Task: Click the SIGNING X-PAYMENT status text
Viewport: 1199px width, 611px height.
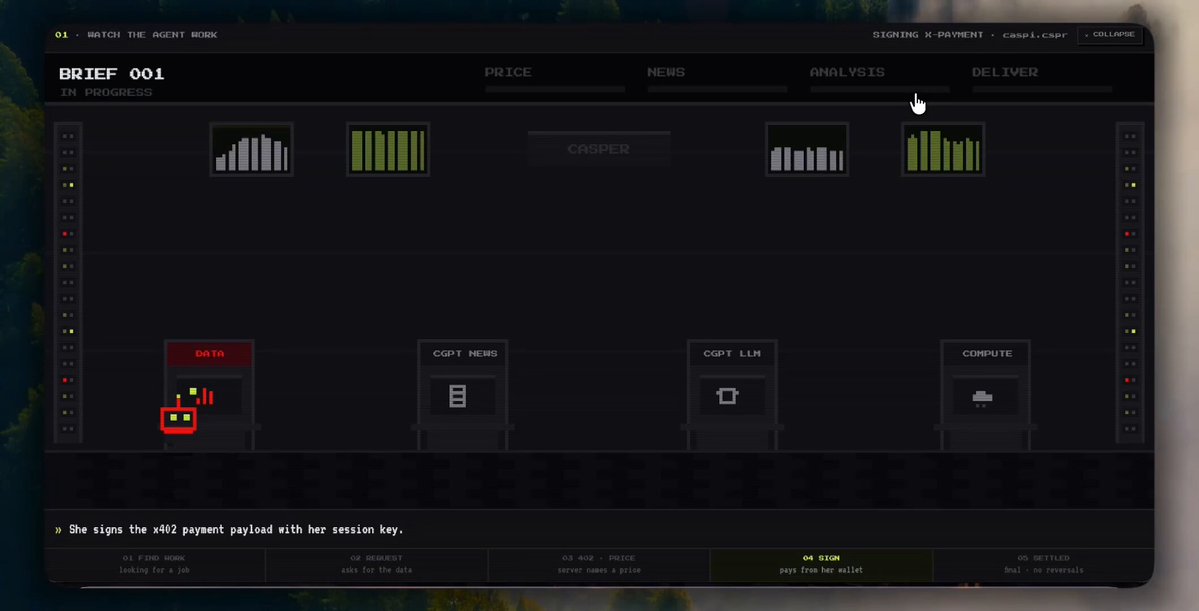Action: click(x=928, y=34)
